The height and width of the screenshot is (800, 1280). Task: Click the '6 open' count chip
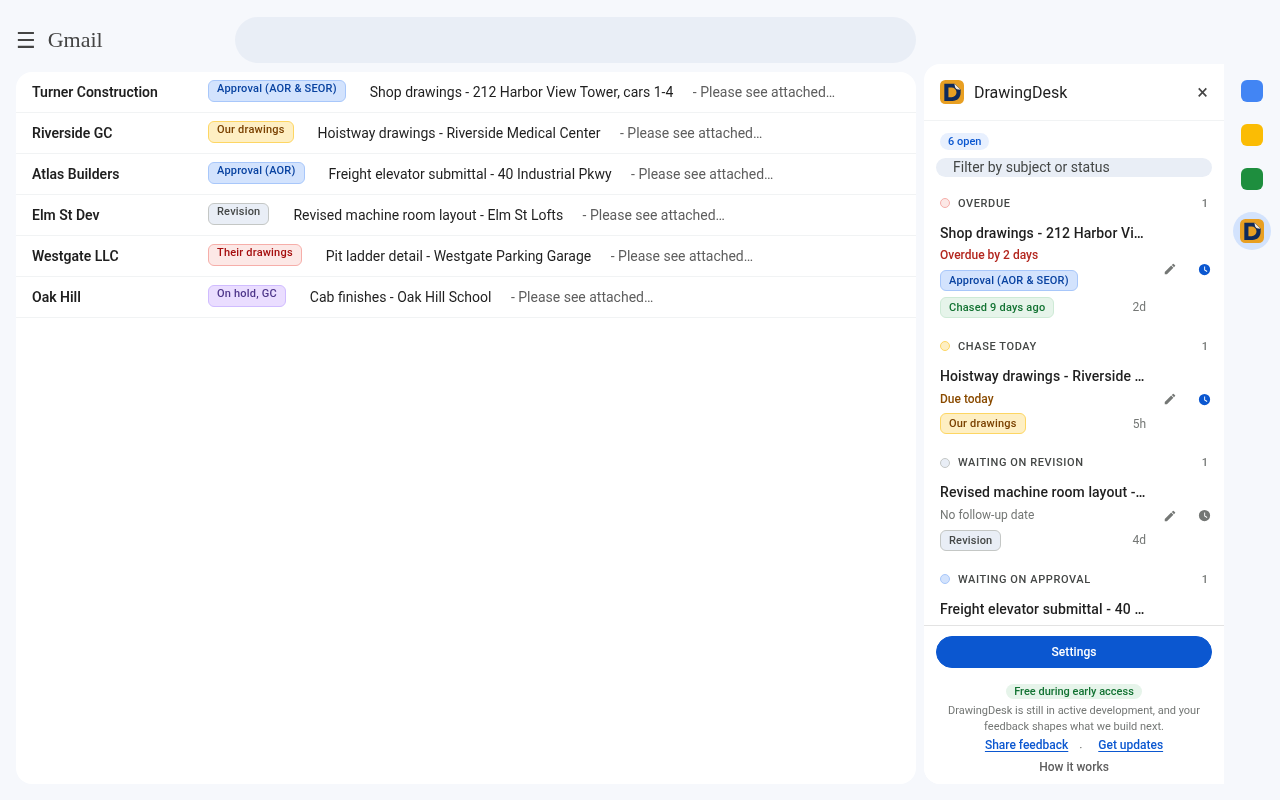coord(964,141)
